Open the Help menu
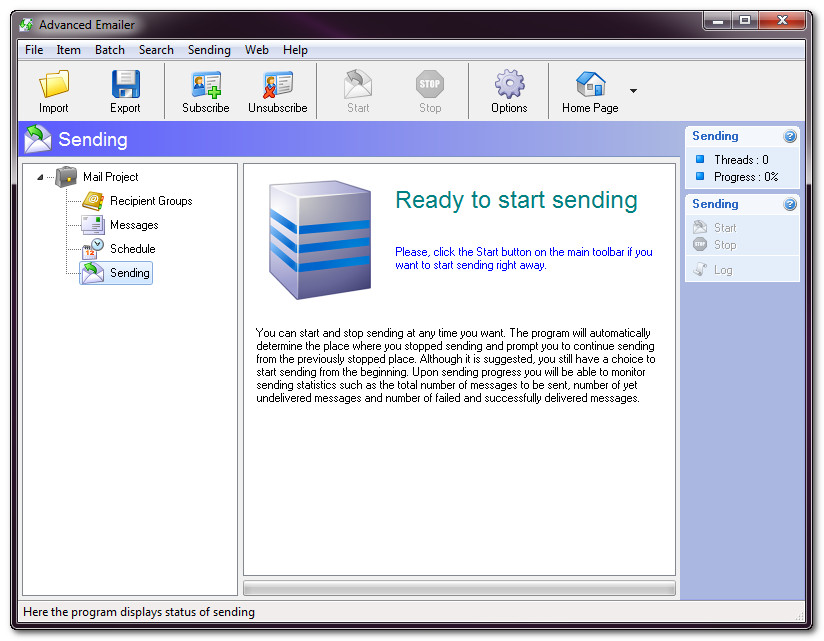The height and width of the screenshot is (641, 824). pyautogui.click(x=295, y=50)
